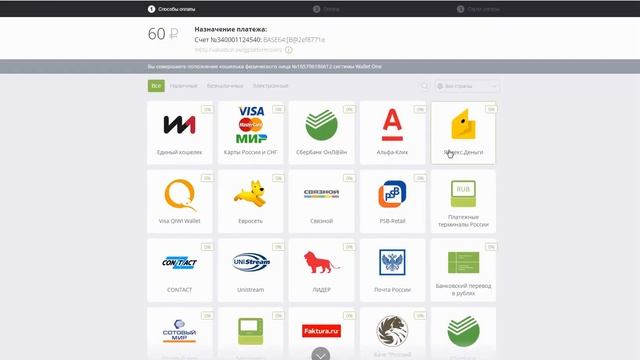Image resolution: width=640 pixels, height=360 pixels.
Task: Select the green terminal tile next to Сотовый мир
Action: [x=251, y=334]
